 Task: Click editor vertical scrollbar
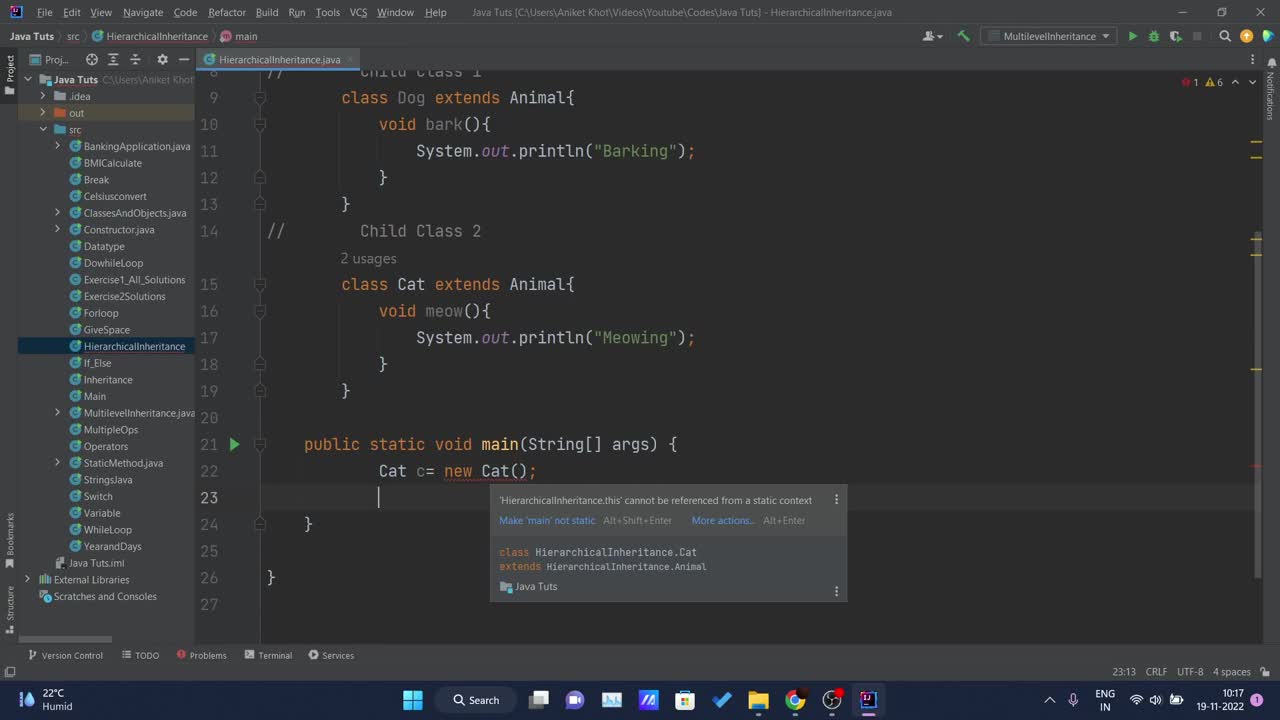click(1259, 405)
